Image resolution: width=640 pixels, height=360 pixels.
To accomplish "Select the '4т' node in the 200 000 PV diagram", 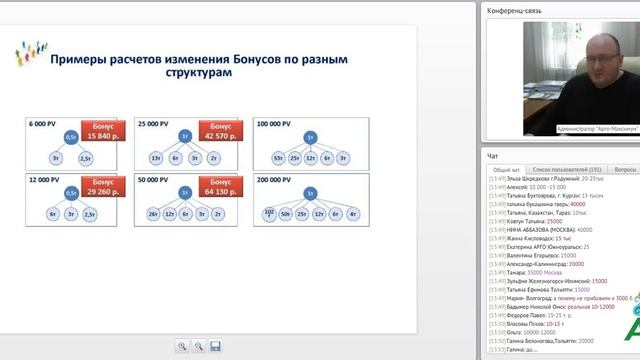I will (353, 214).
